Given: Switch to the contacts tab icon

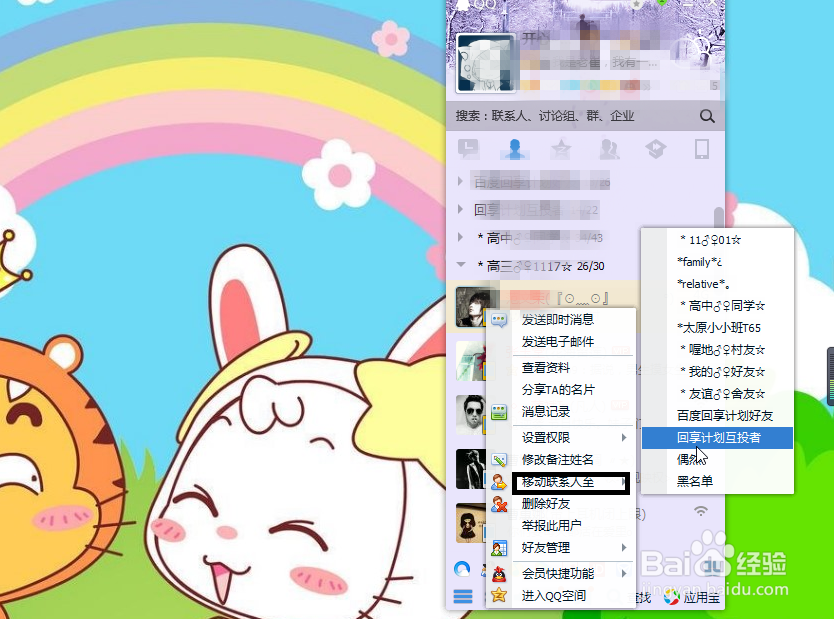Looking at the screenshot, I should pyautogui.click(x=514, y=149).
